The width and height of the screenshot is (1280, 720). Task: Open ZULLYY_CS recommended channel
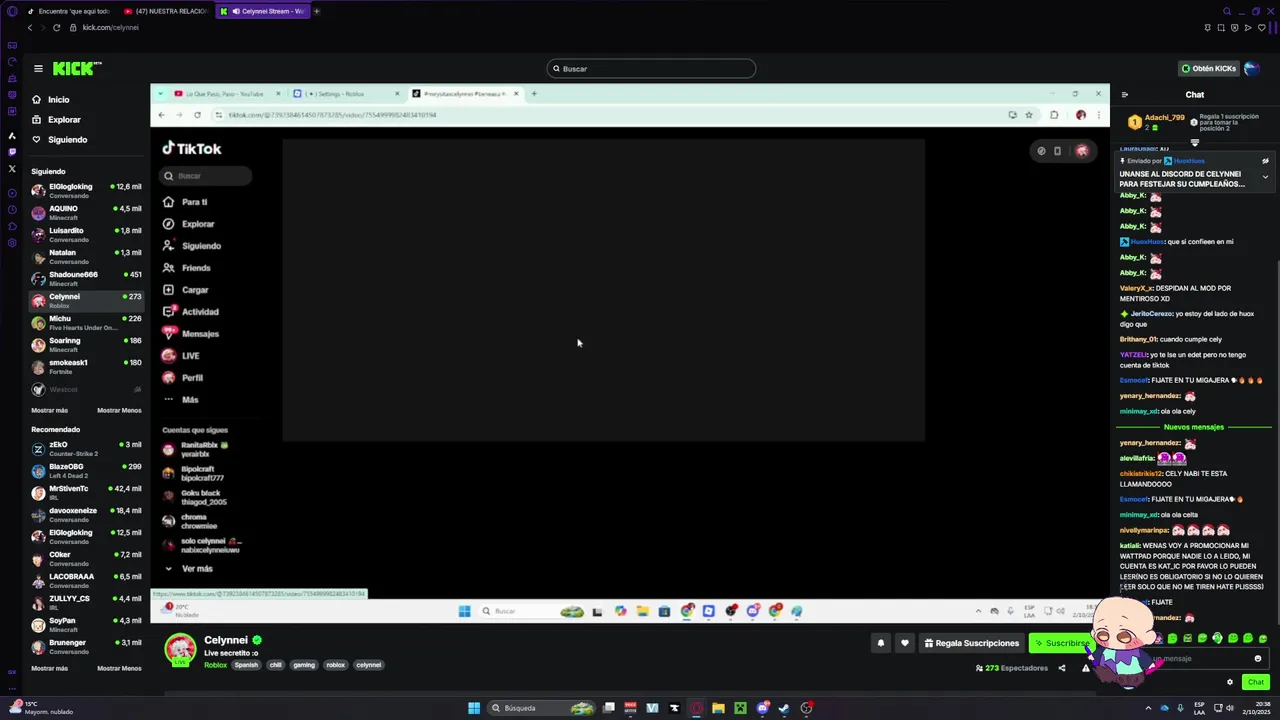86,602
